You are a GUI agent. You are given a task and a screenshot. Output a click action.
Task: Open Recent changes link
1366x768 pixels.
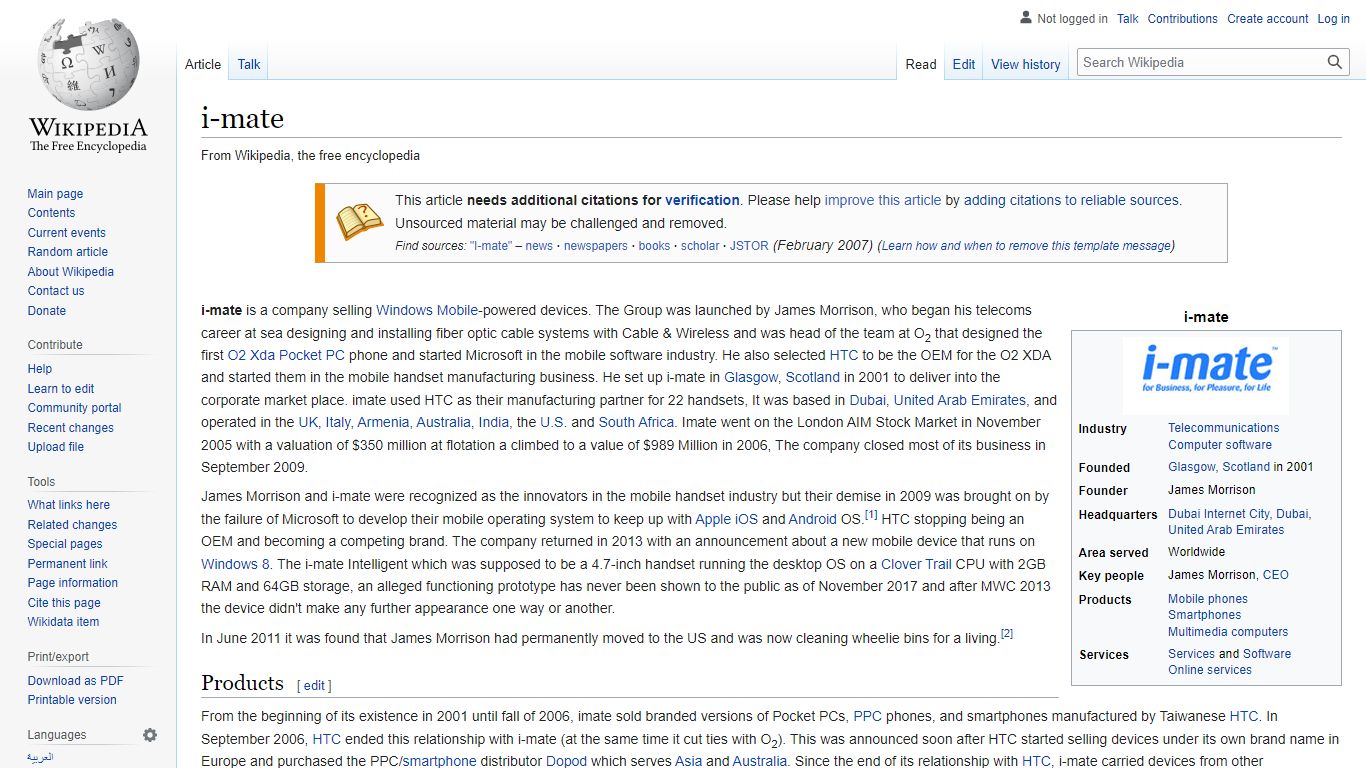click(70, 428)
